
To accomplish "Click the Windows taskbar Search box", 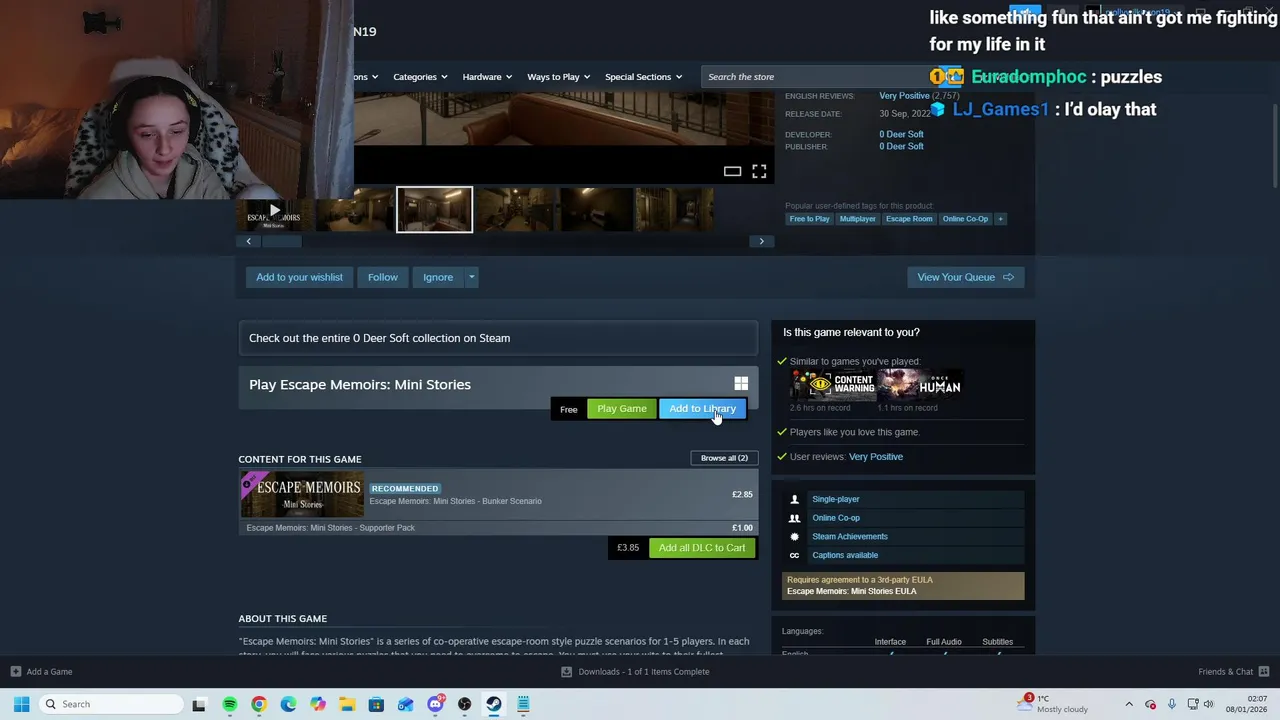I will (109, 704).
